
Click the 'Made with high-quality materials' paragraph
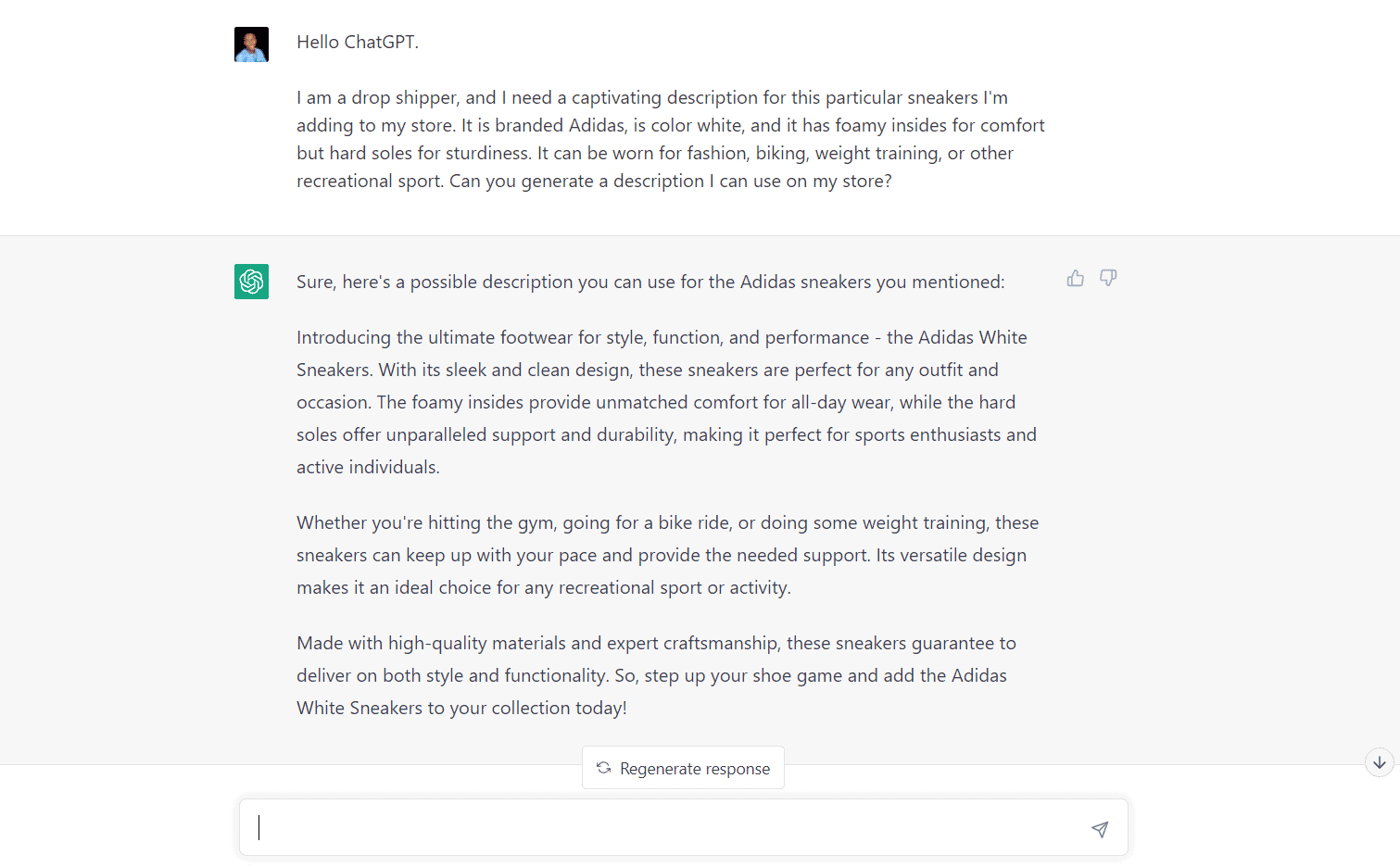pos(656,675)
